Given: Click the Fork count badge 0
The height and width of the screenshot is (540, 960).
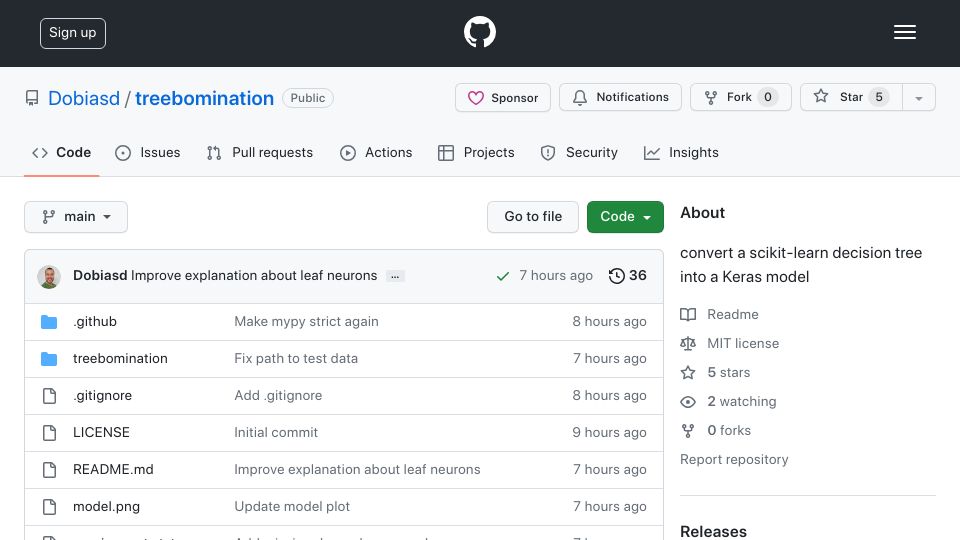Looking at the screenshot, I should click(x=768, y=97).
